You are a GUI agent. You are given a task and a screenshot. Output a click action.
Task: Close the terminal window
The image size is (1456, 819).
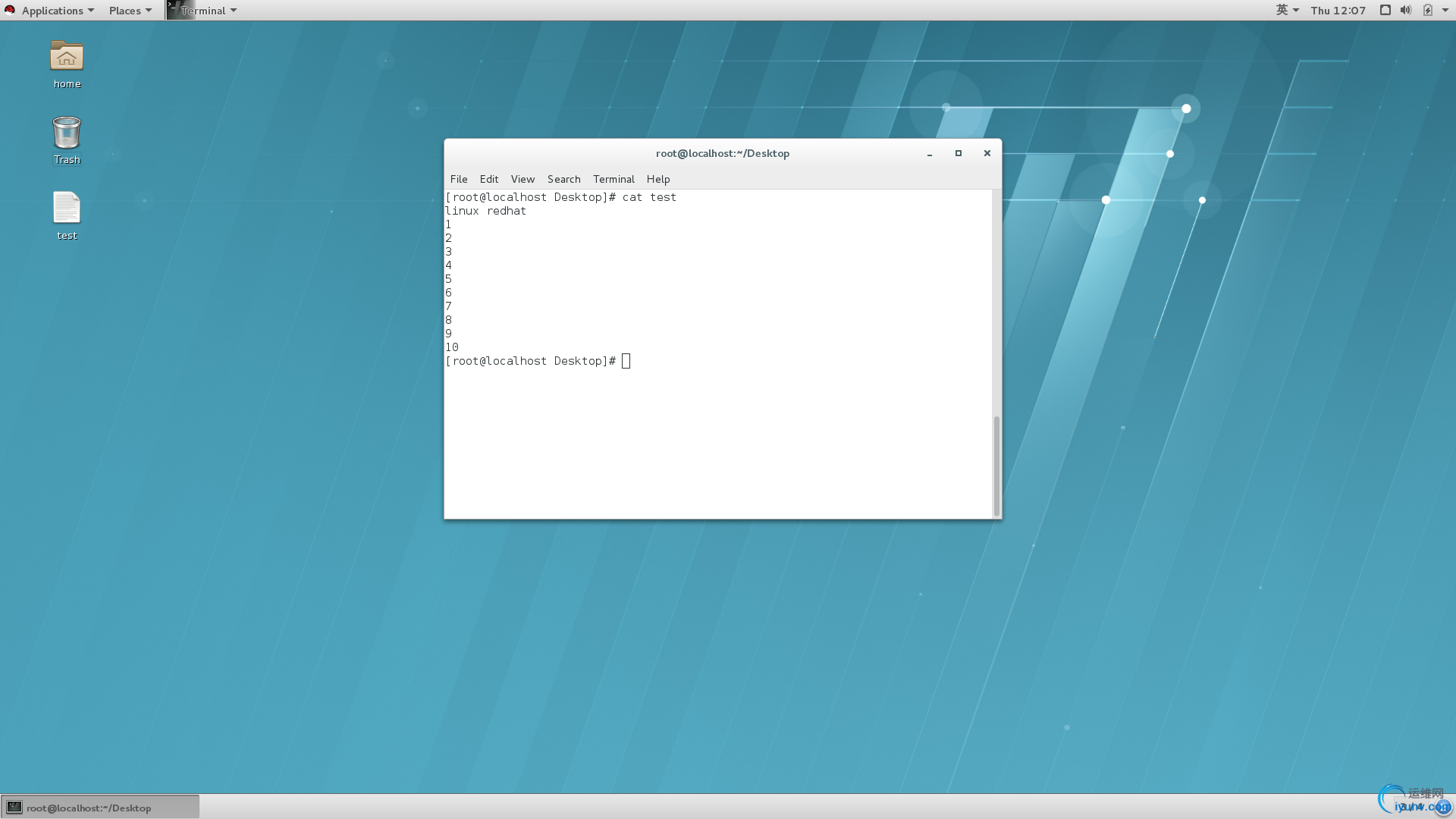point(987,153)
